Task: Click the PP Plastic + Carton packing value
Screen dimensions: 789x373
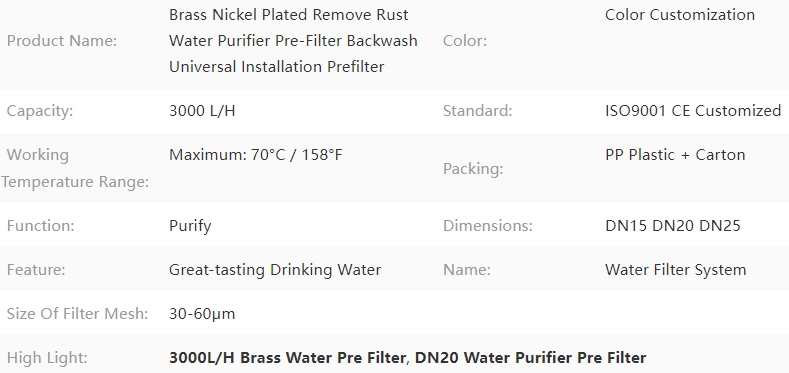Action: click(675, 155)
